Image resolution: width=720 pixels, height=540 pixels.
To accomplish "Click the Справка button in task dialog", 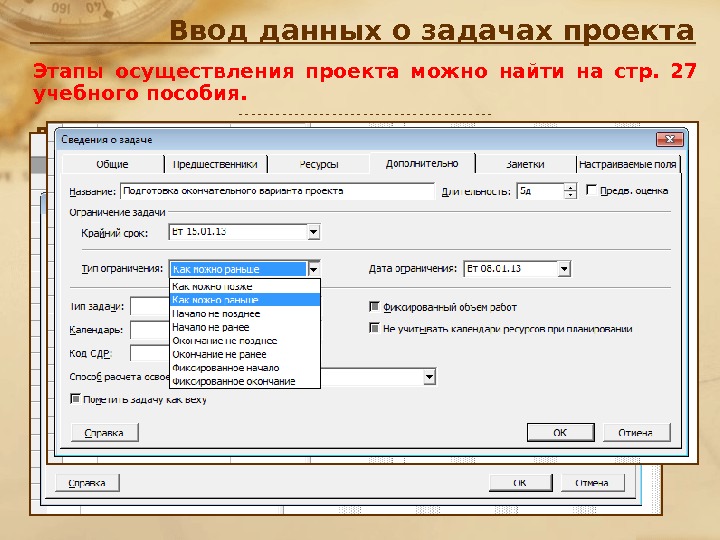I will pos(105,433).
